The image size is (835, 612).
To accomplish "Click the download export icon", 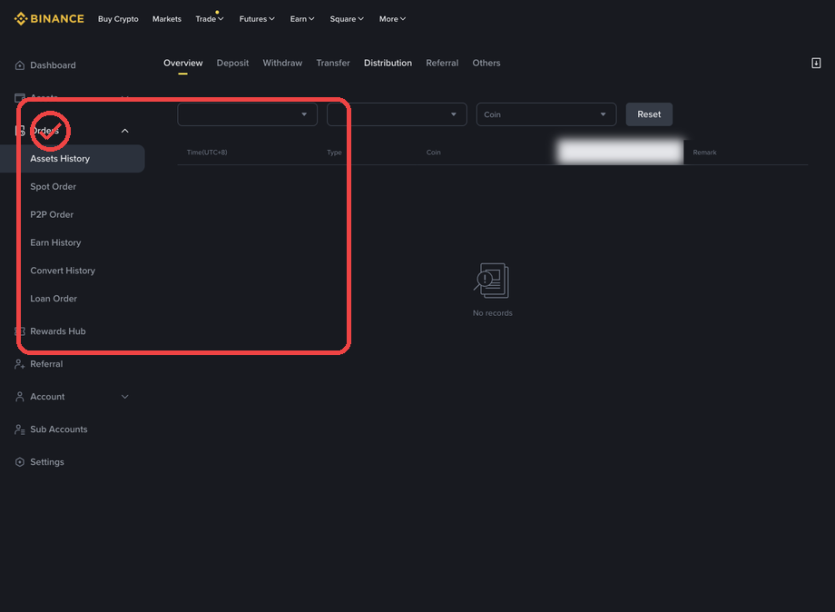I will tap(815, 63).
